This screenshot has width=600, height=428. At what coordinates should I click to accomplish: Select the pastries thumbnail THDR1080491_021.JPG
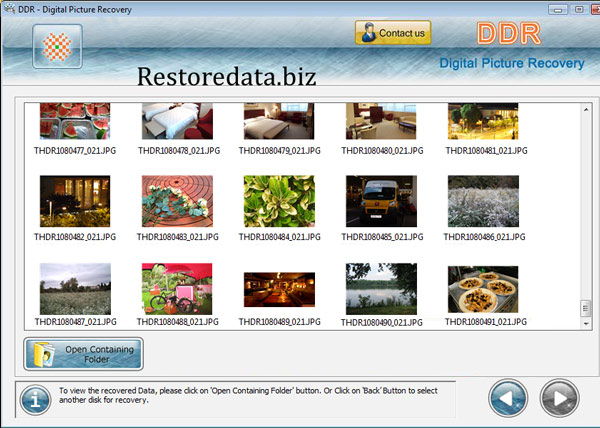point(483,290)
